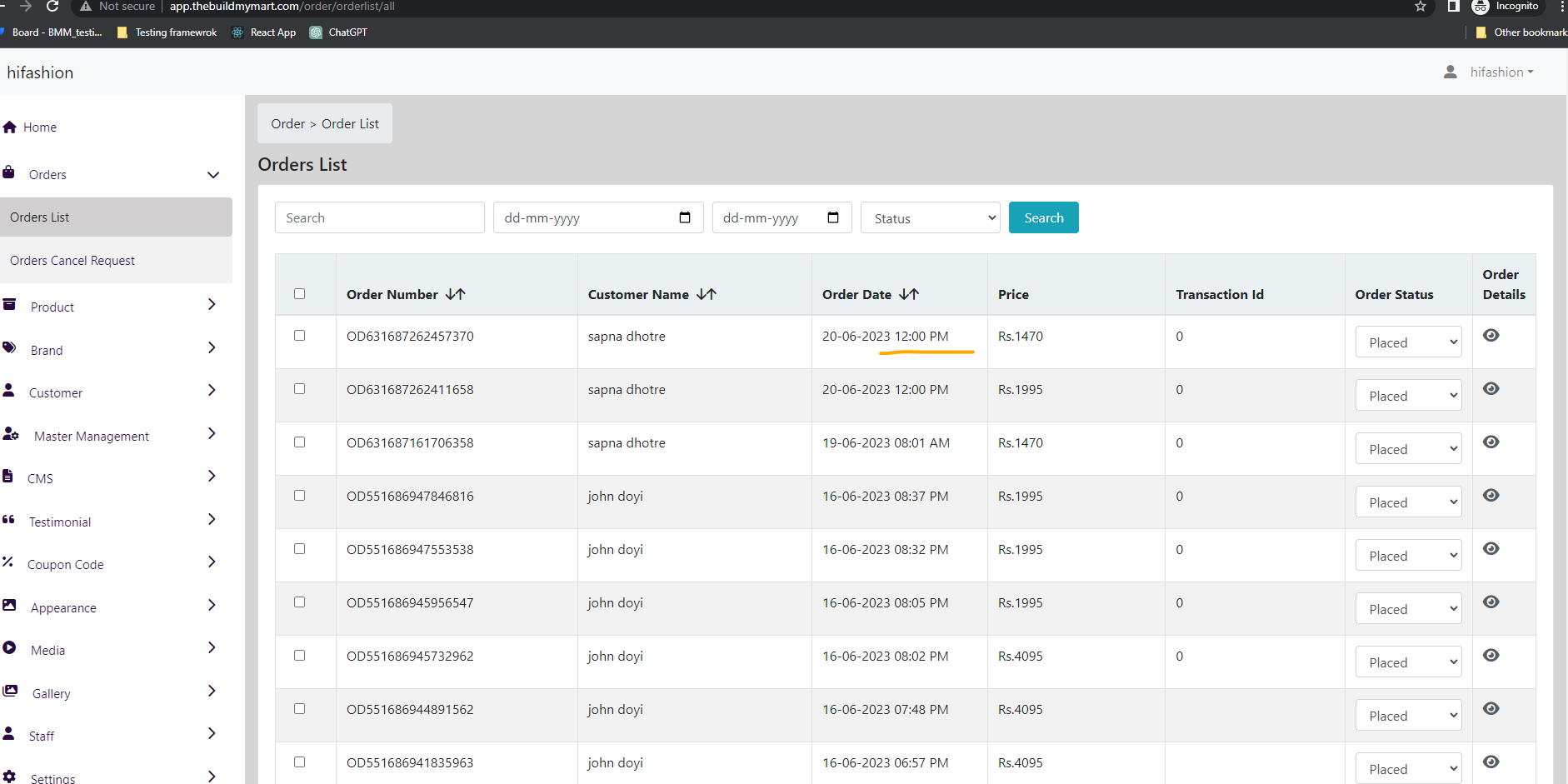Click the Customer person icon in sidebar

pyautogui.click(x=9, y=390)
